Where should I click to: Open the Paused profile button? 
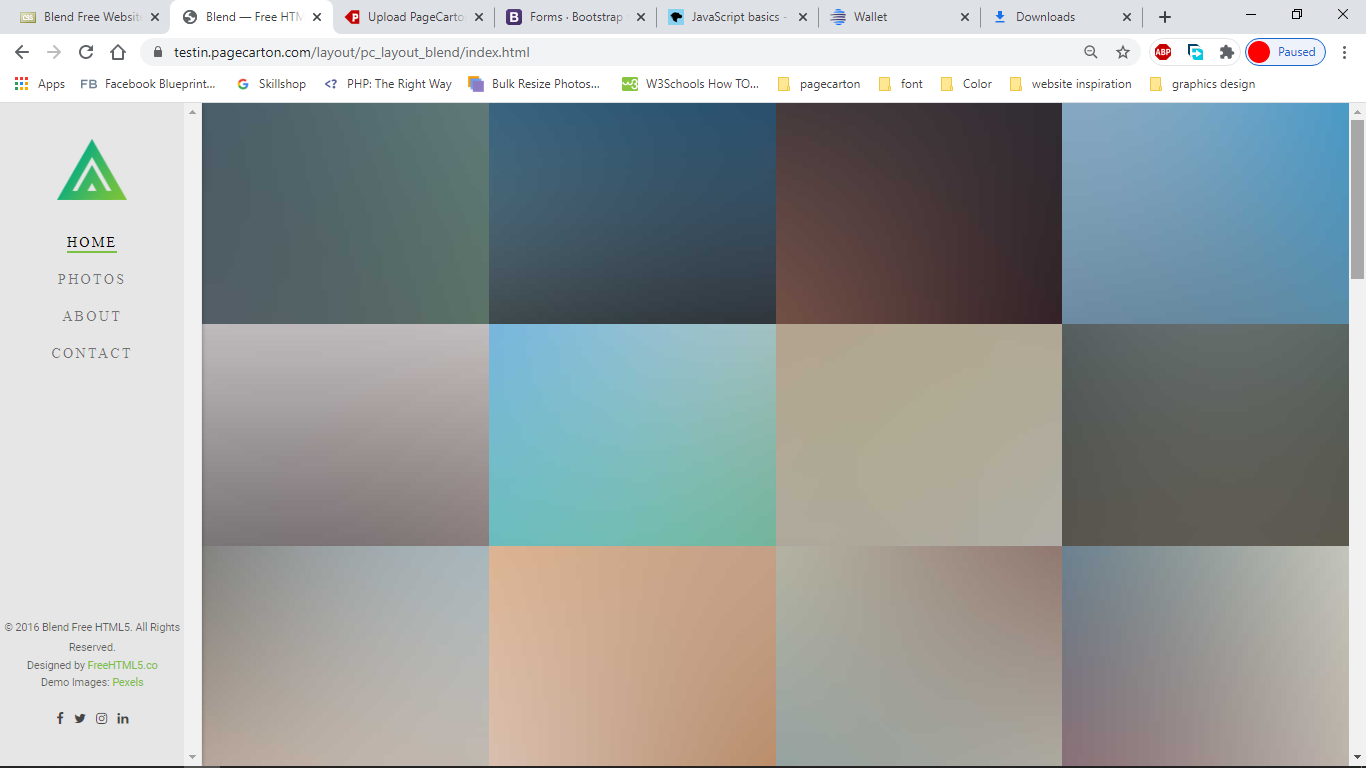(1286, 52)
